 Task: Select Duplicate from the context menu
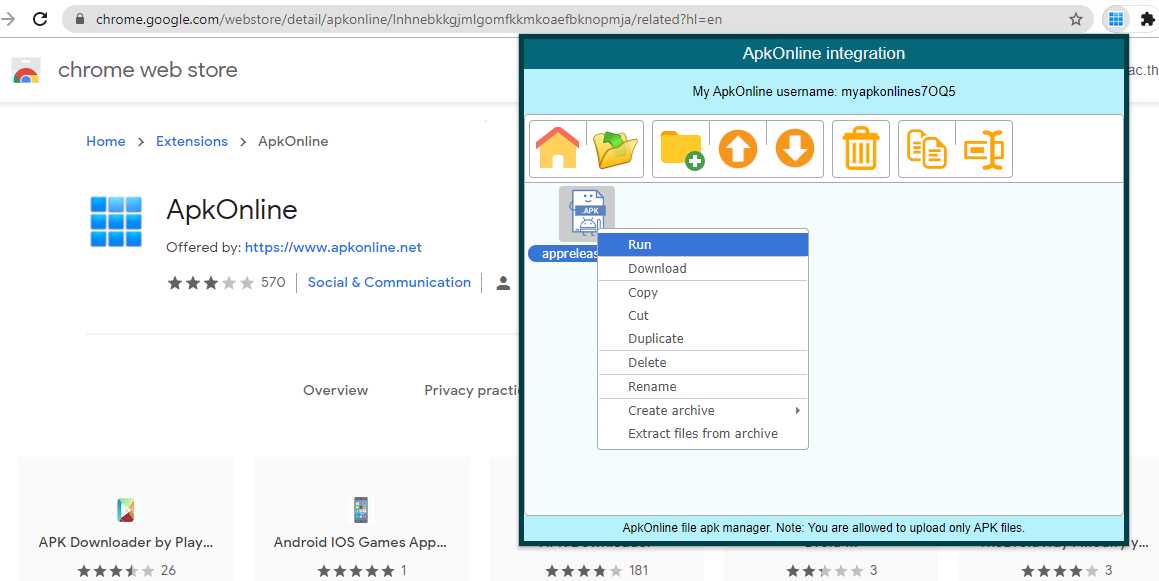pyautogui.click(x=656, y=338)
